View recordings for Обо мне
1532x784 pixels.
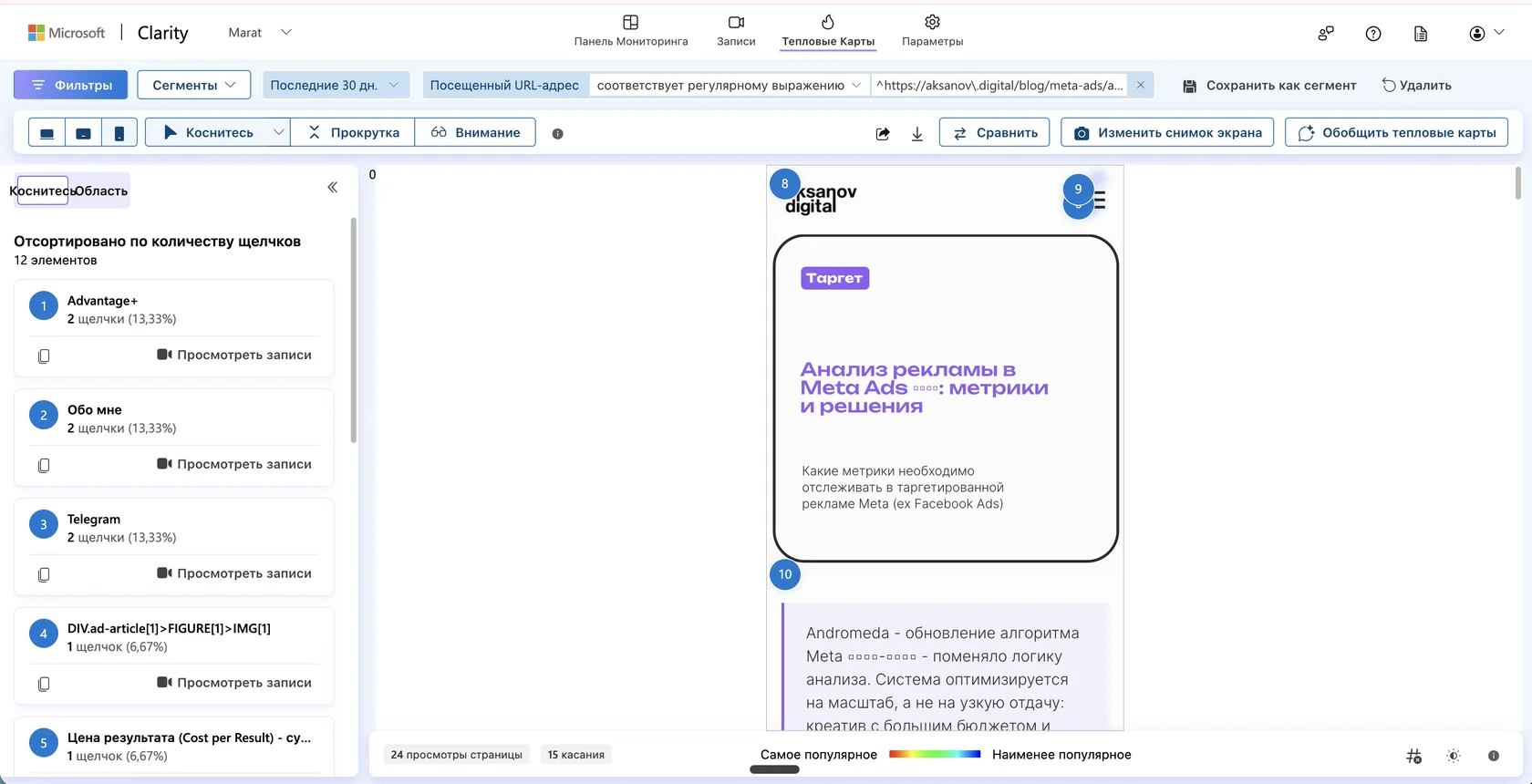[234, 464]
